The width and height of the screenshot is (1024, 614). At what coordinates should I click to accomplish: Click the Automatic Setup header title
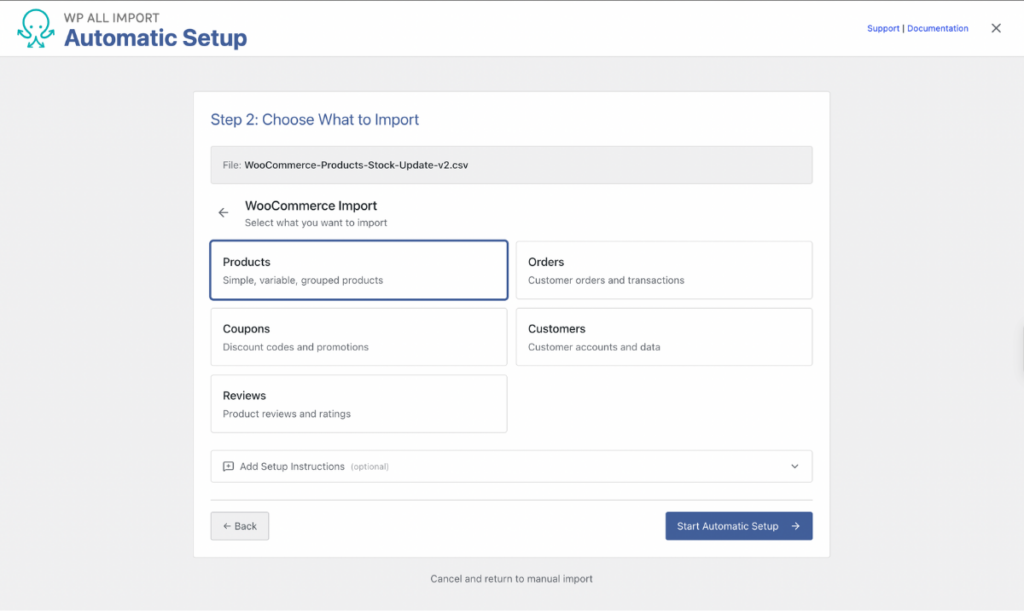click(x=155, y=38)
